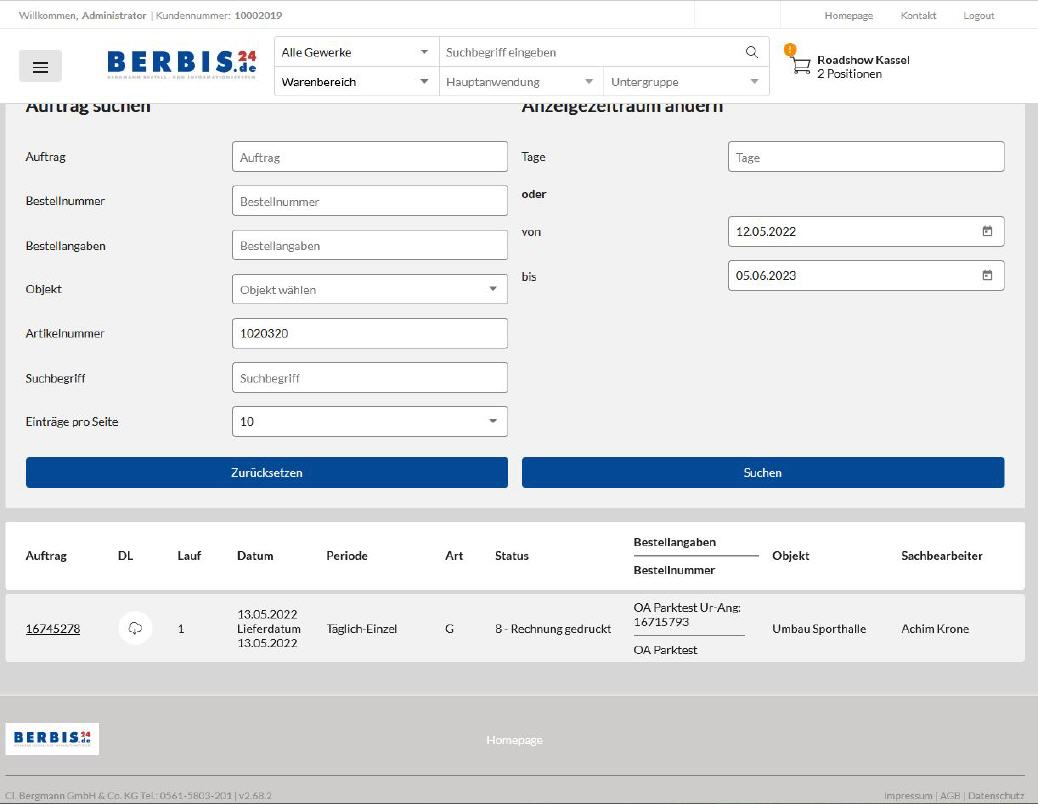This screenshot has height=804, width=1038.
Task: Open order 16745278 link
Action: point(53,629)
